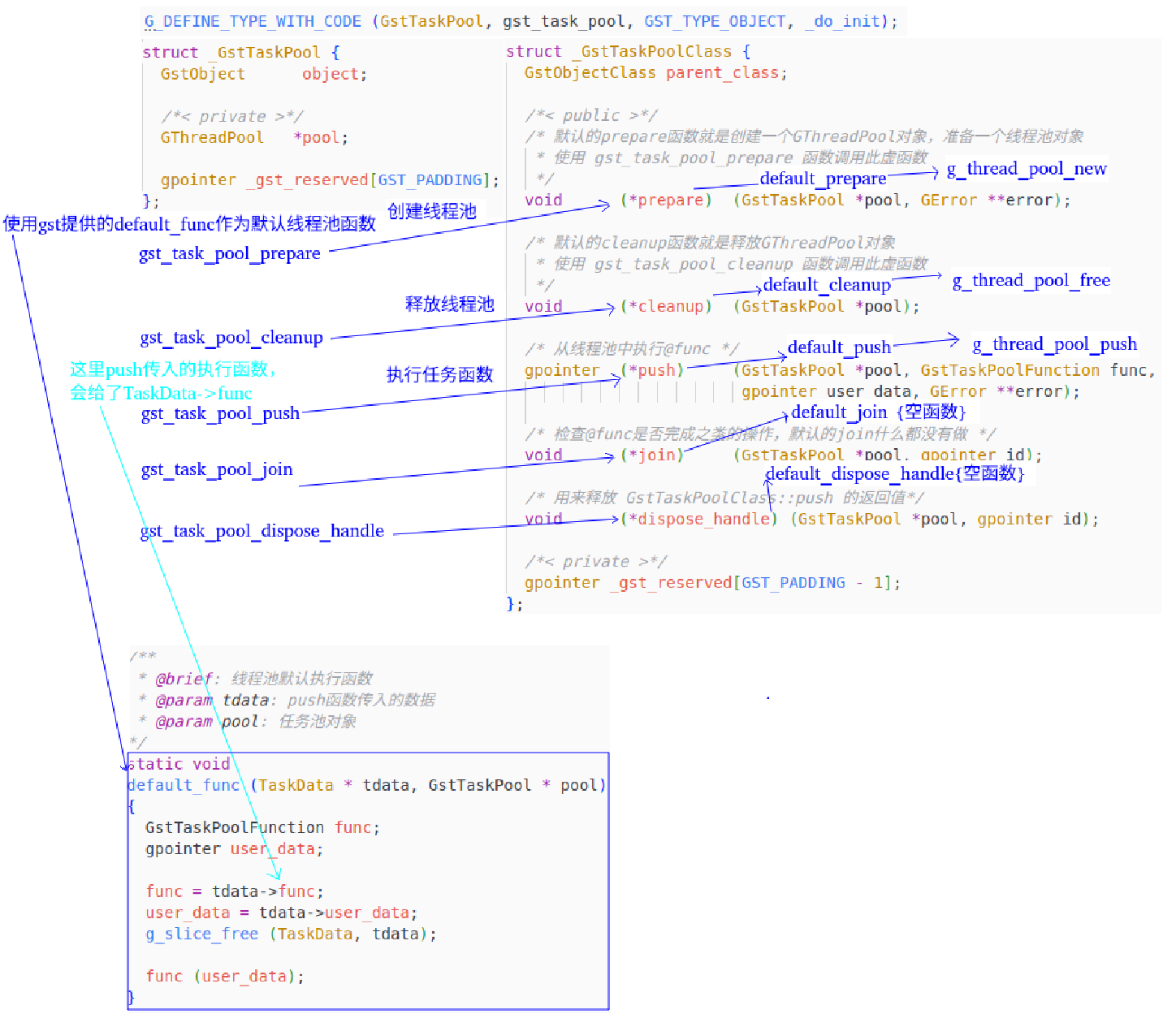Click the 'GThreadPool *pool;' member line
Image resolution: width=1176 pixels, height=1014 pixels.
pos(254,137)
